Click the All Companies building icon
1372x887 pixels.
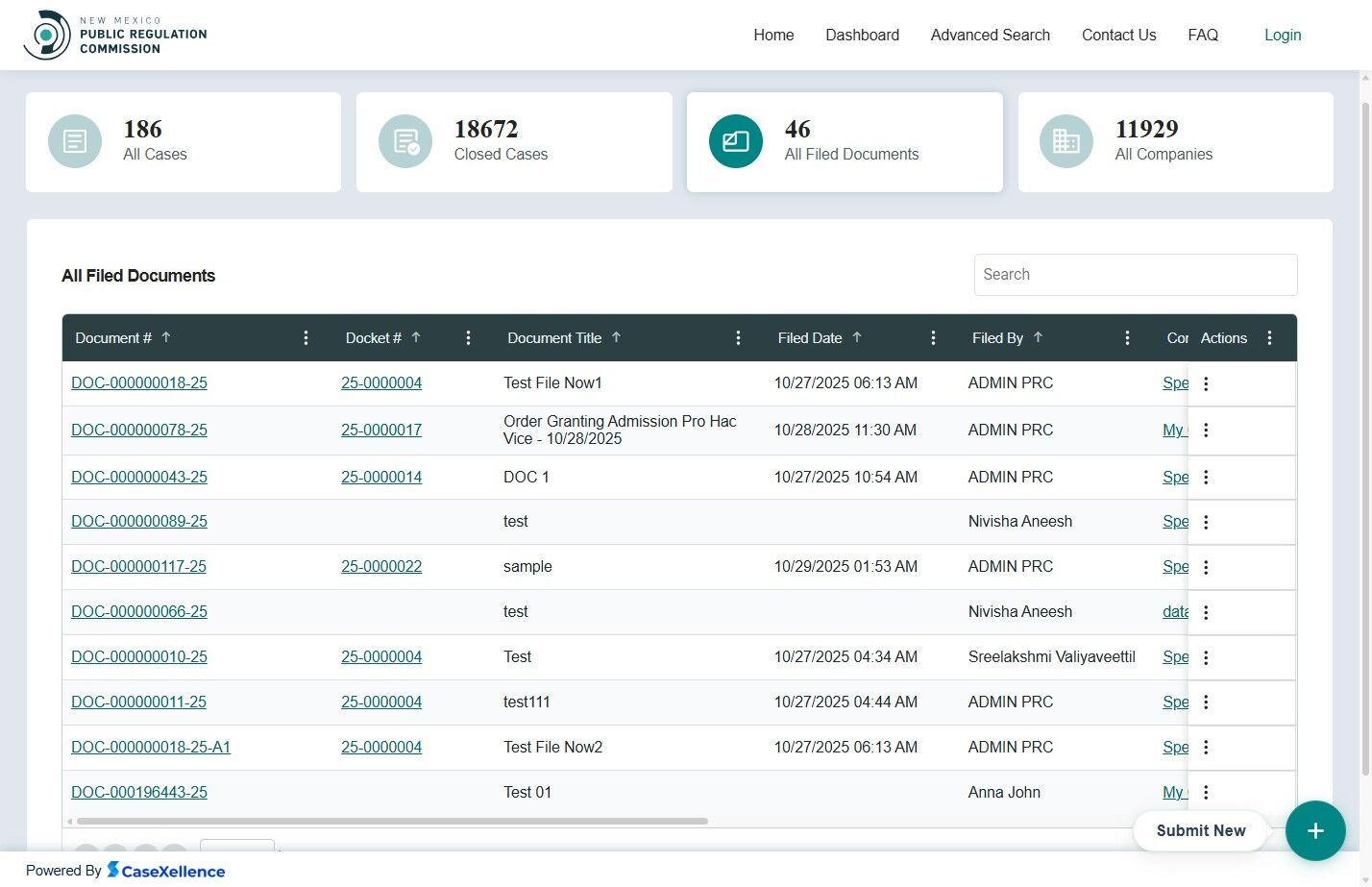[1066, 140]
